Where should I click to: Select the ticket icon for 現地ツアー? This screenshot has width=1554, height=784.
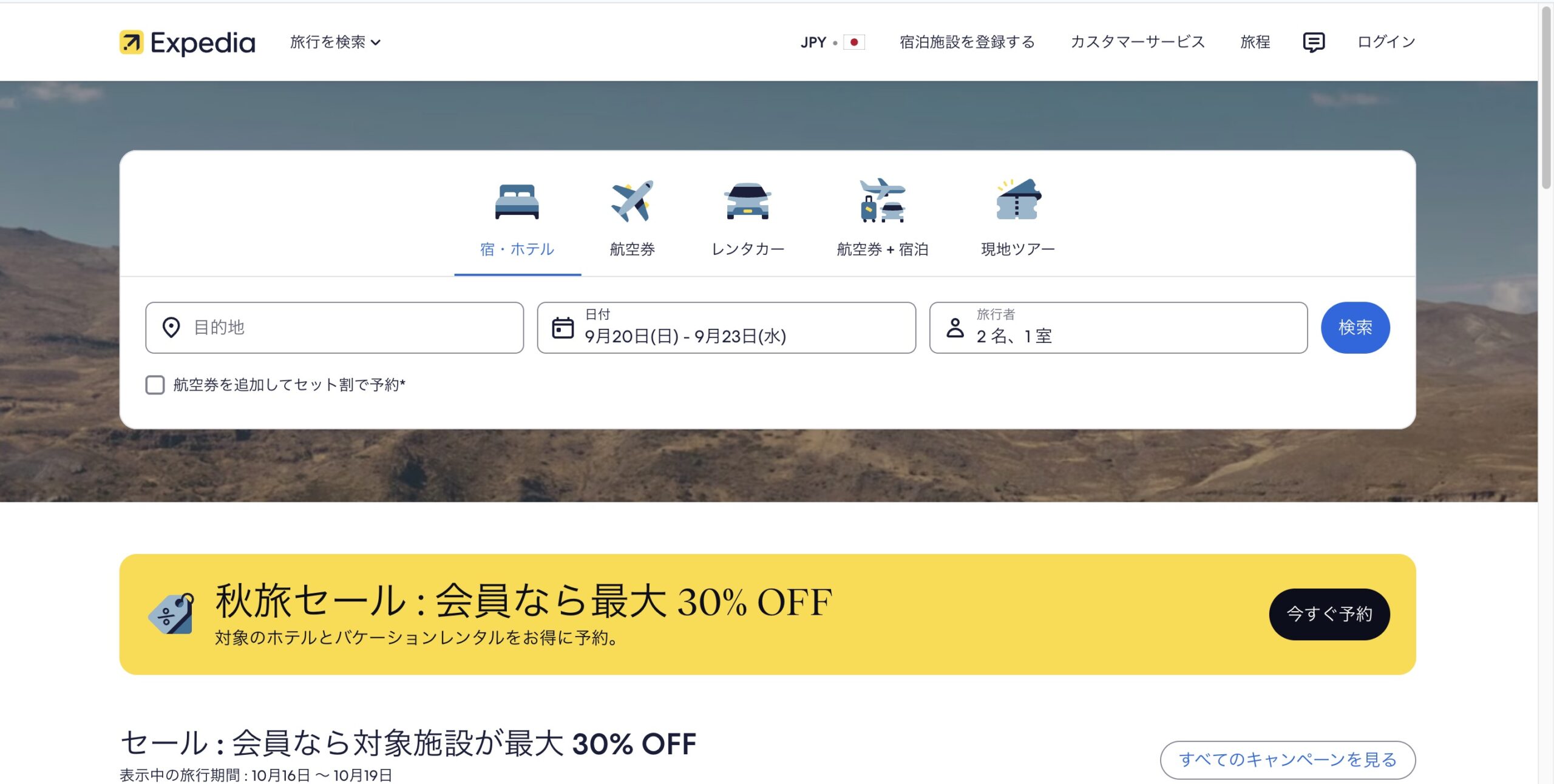(1018, 200)
